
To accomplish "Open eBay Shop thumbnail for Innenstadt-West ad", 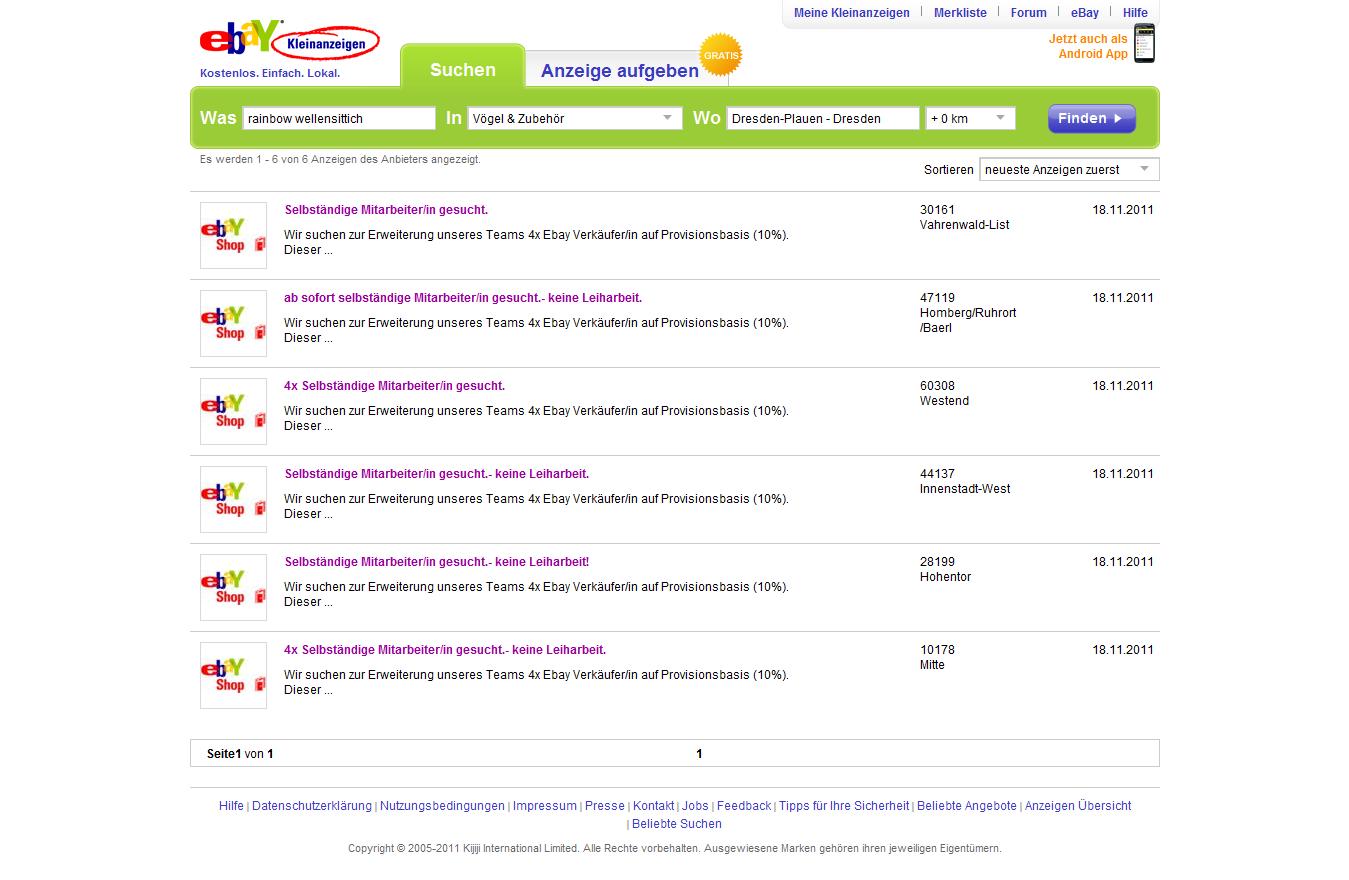I will tap(233, 499).
